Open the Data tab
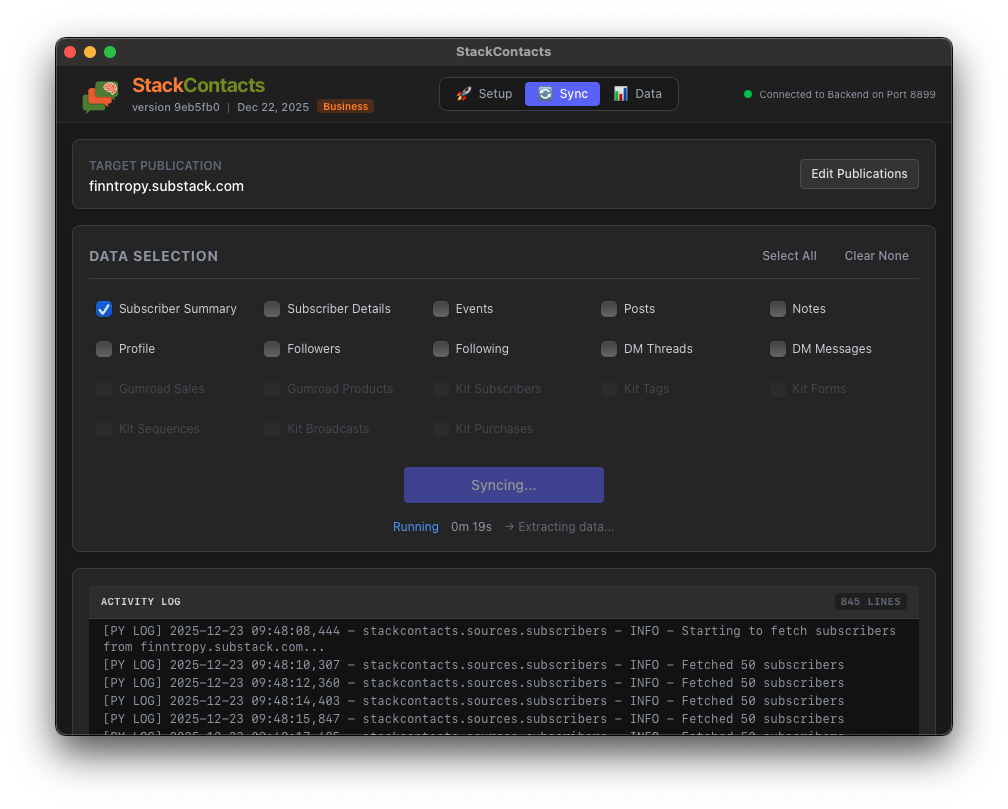 [x=638, y=93]
